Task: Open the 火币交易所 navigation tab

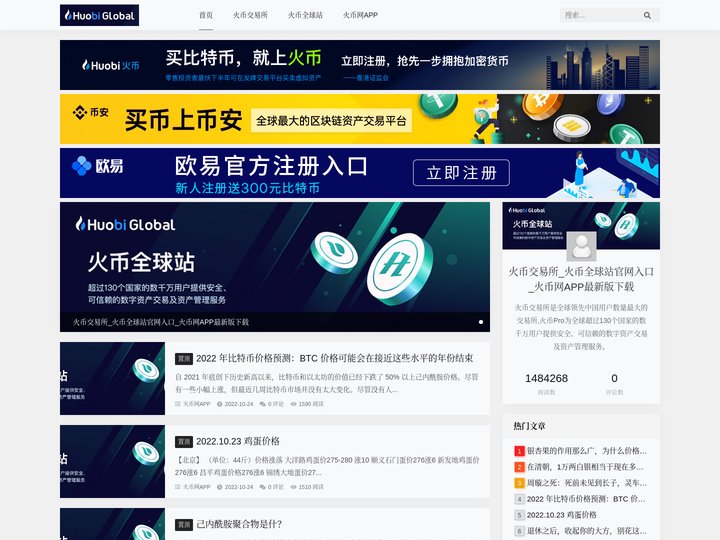Action: click(250, 15)
